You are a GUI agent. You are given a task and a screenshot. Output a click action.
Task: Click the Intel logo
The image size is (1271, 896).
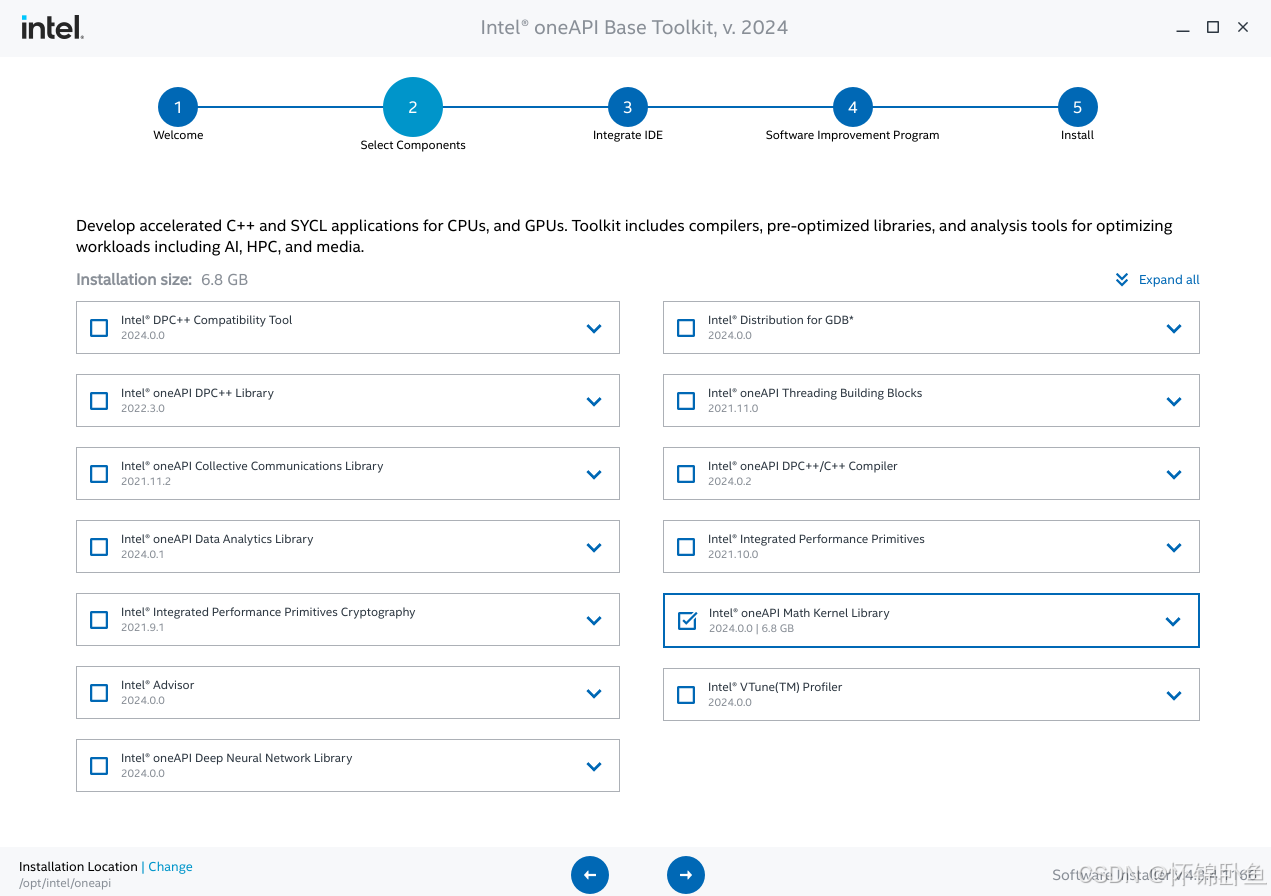(52, 27)
